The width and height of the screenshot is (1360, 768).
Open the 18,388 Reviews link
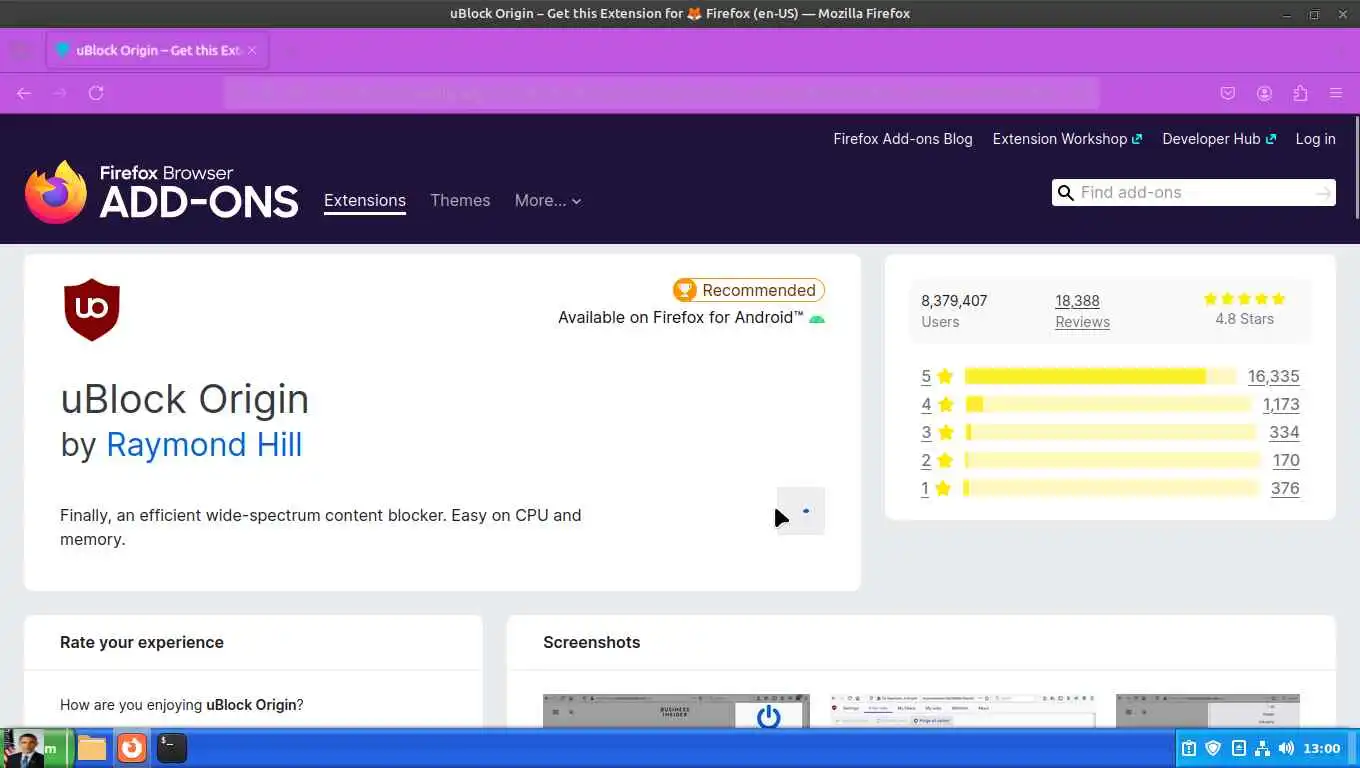1082,311
